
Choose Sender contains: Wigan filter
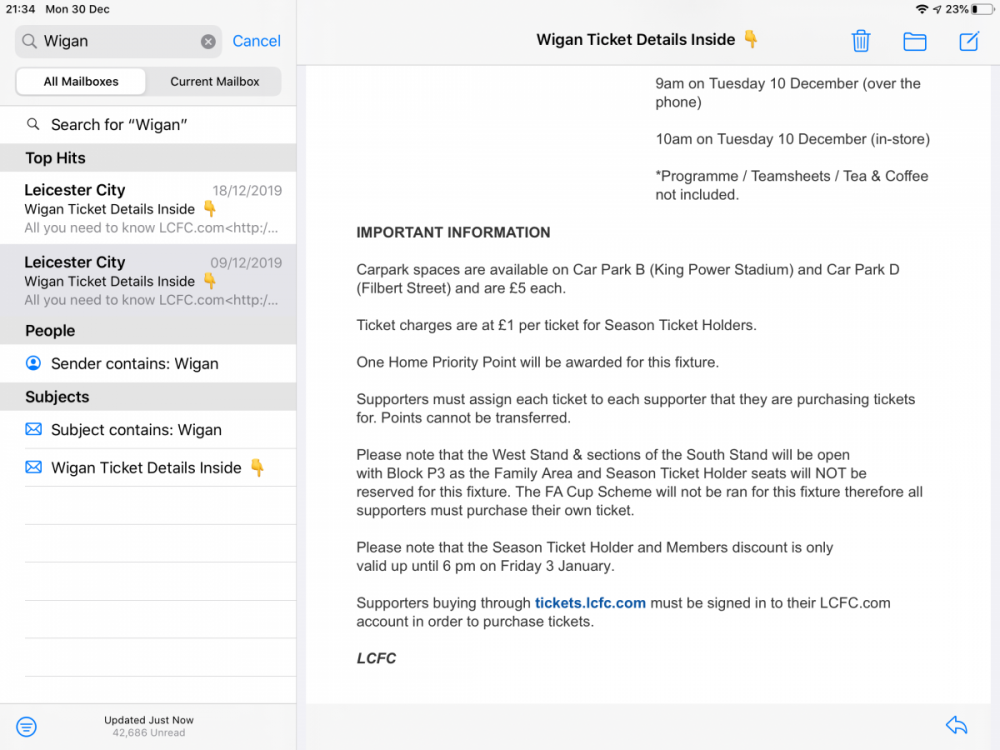[x=148, y=364]
